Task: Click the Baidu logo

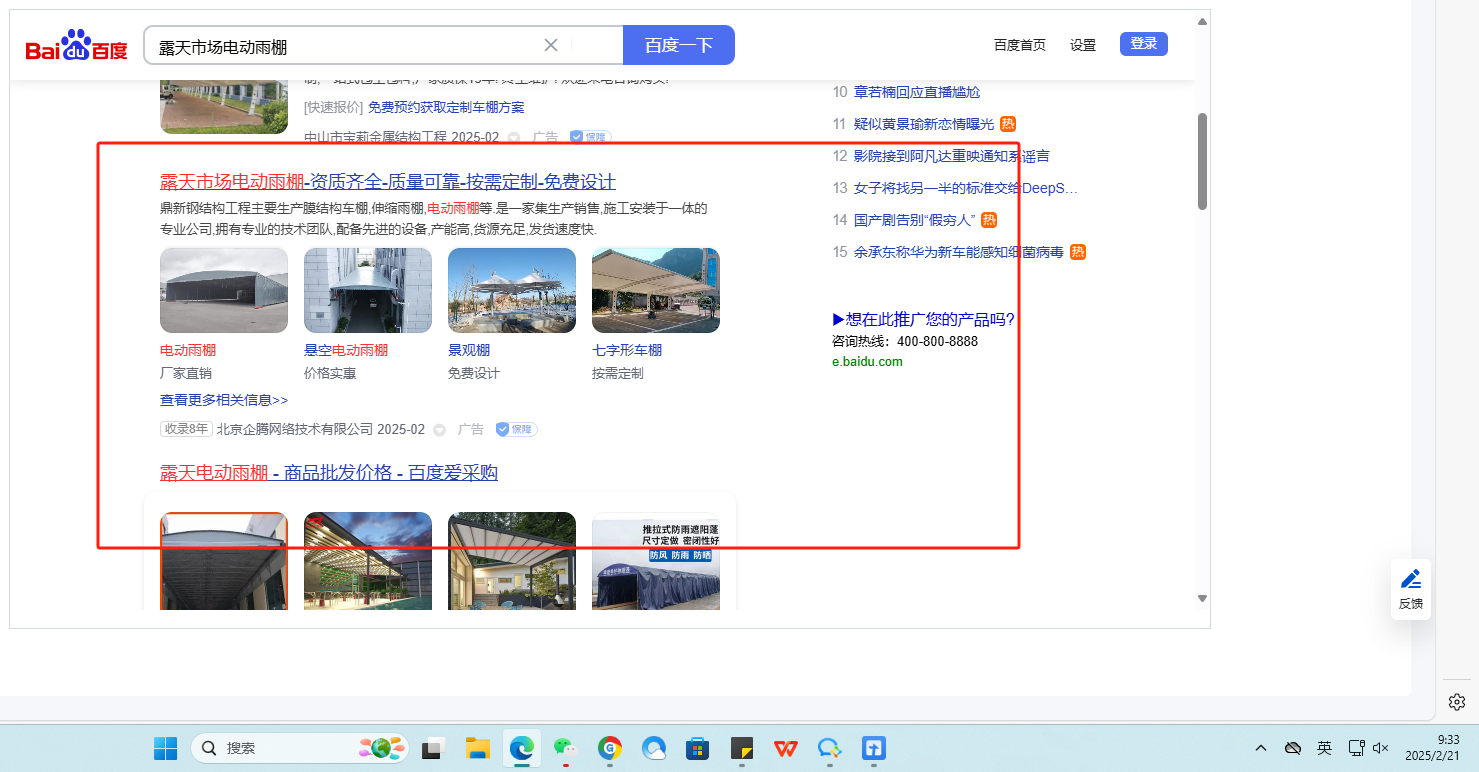Action: [77, 46]
